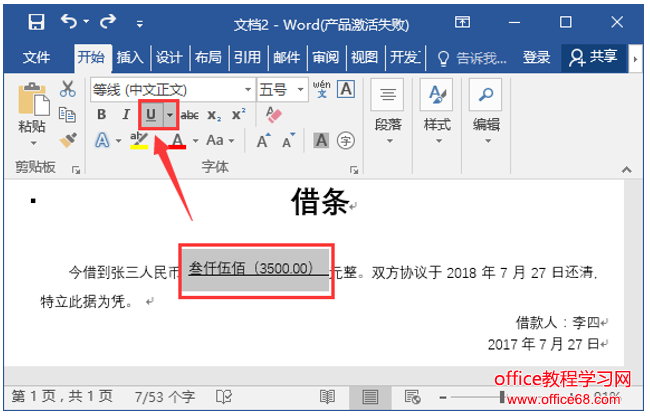Switch to the 开始 tab
This screenshot has height=416, width=650.
[x=91, y=57]
